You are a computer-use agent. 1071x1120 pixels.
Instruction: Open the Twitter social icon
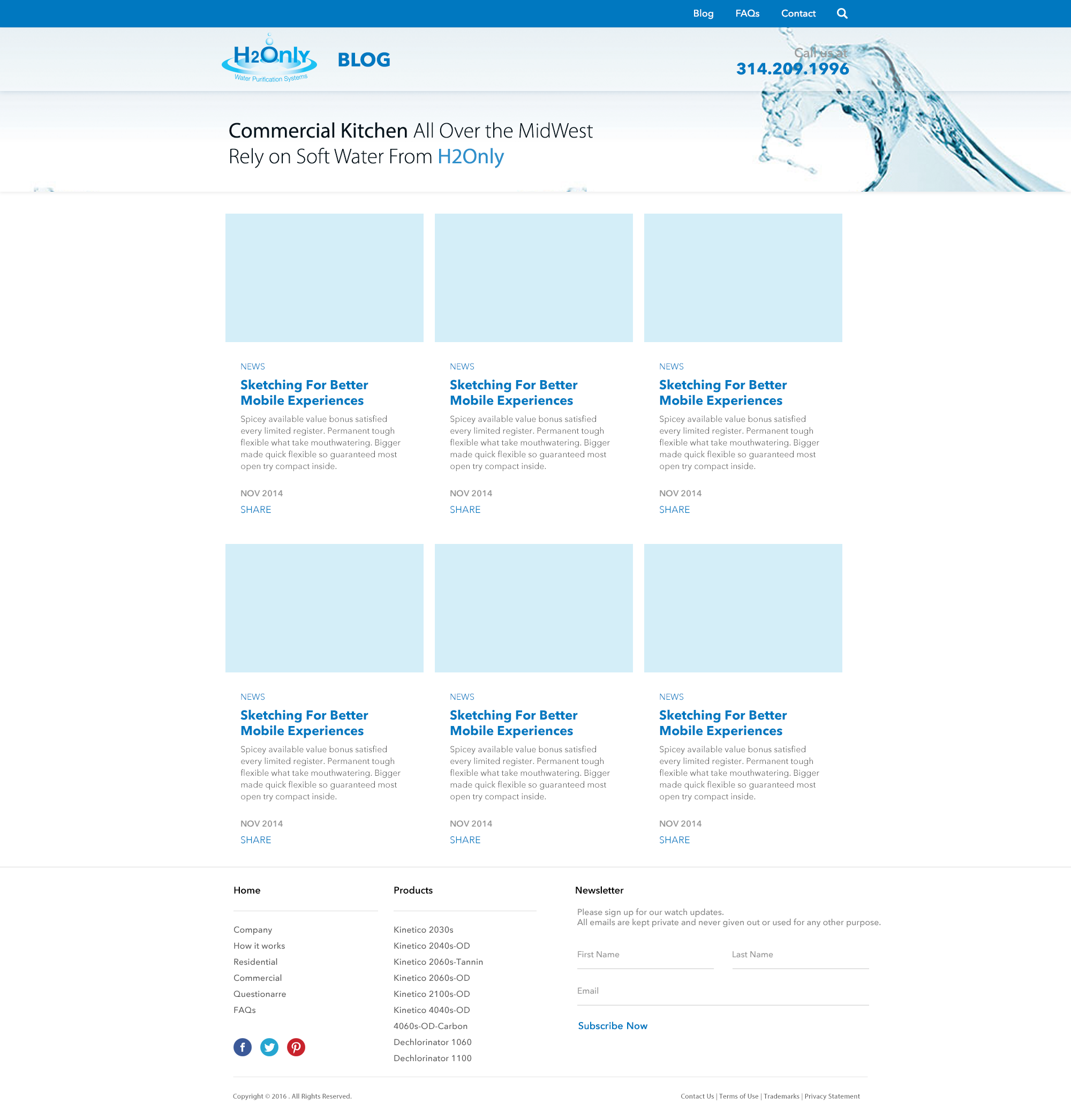269,1047
